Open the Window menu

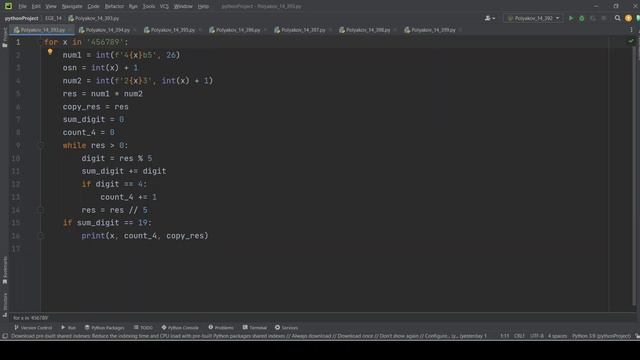coord(183,7)
